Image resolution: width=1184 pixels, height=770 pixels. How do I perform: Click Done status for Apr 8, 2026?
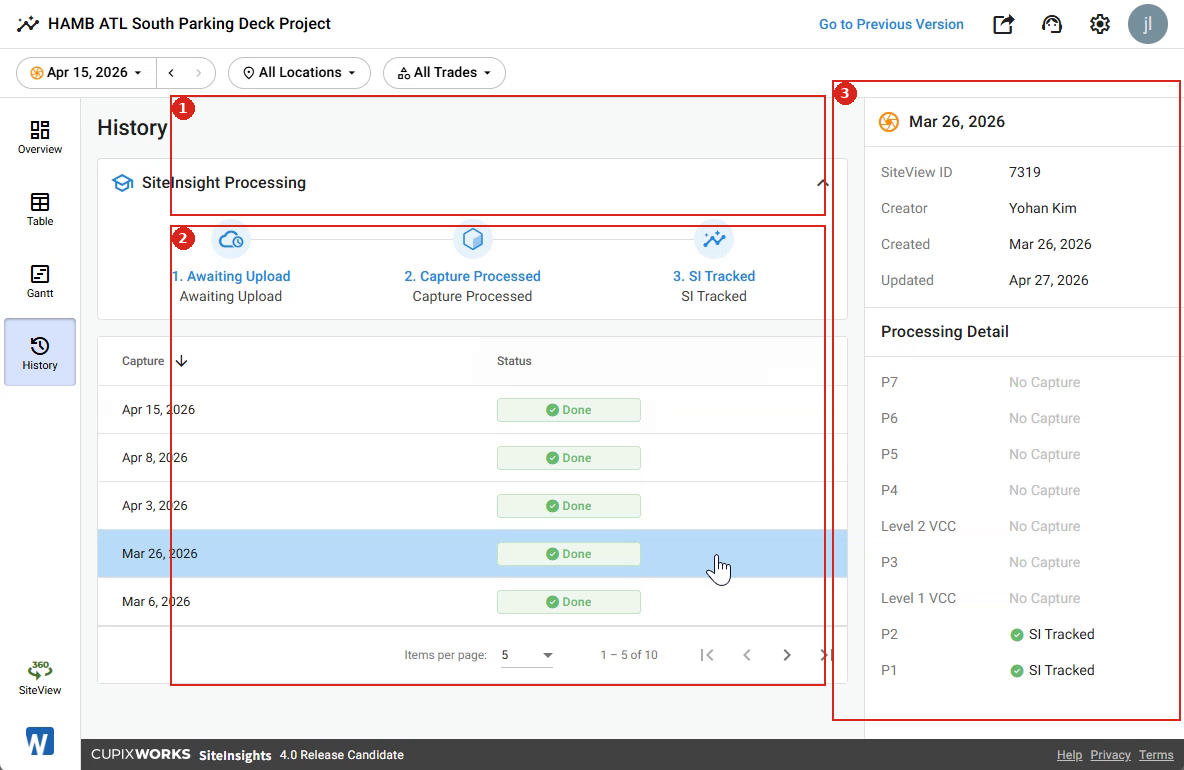pos(569,457)
